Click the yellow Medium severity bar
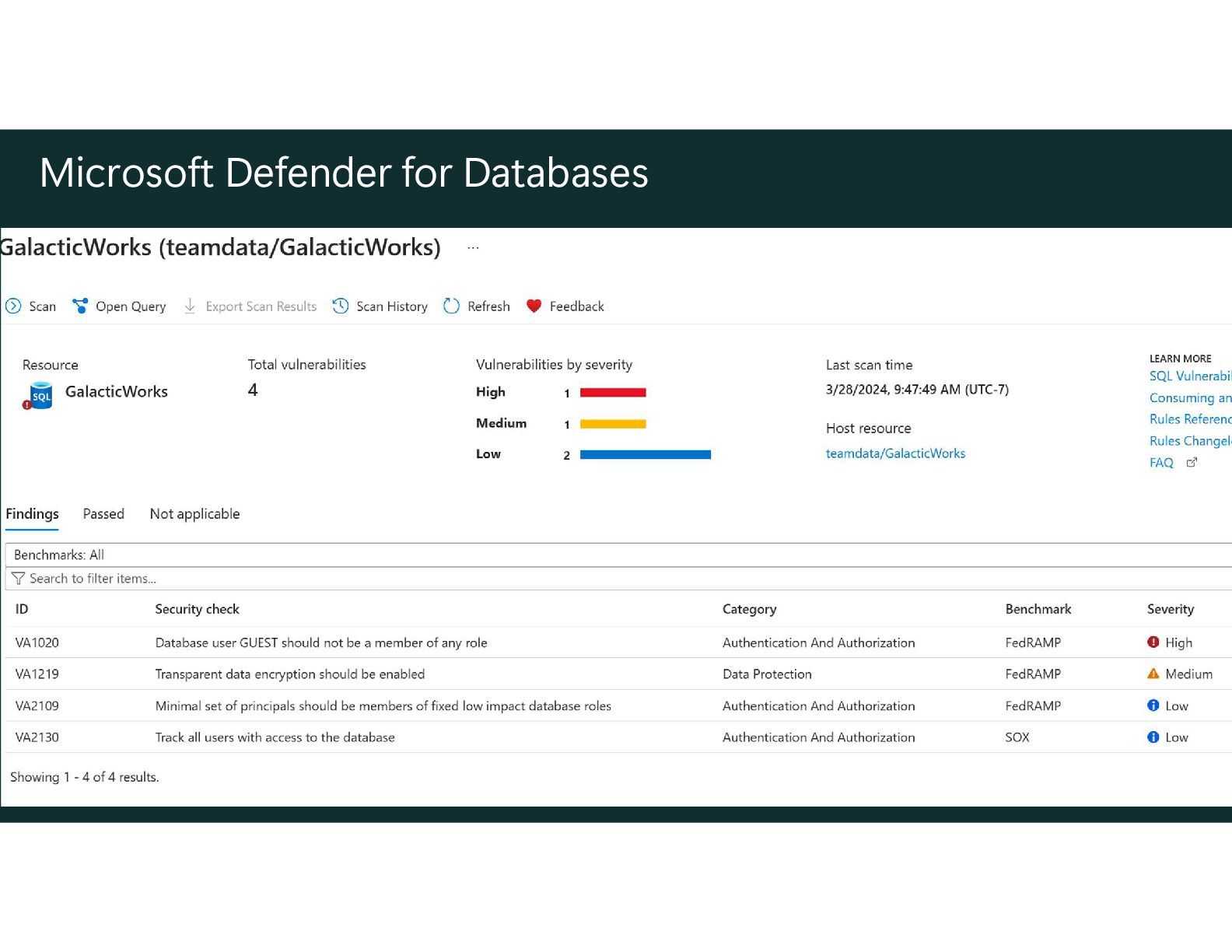 [613, 424]
